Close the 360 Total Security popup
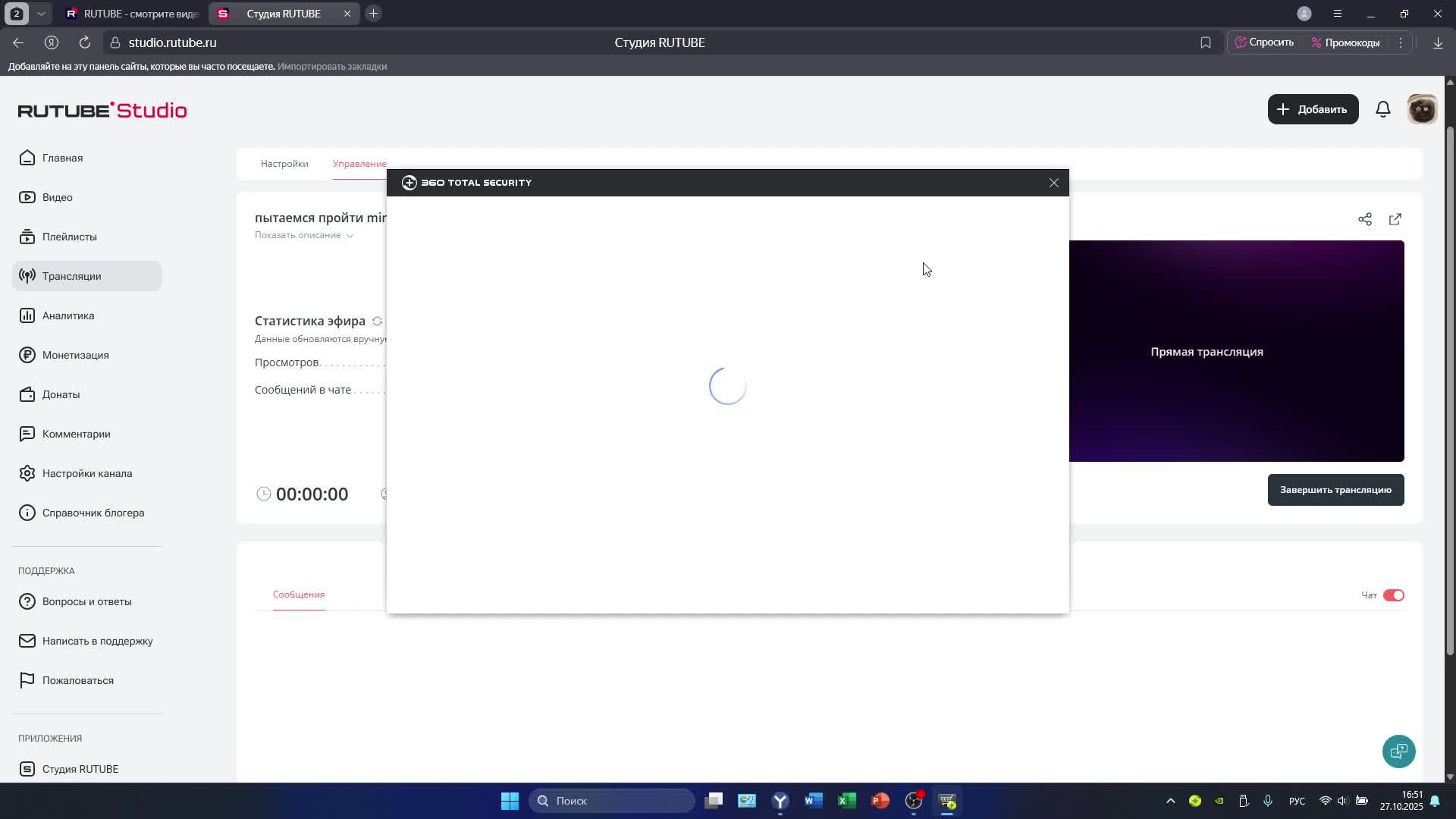The height and width of the screenshot is (819, 1456). tap(1054, 183)
